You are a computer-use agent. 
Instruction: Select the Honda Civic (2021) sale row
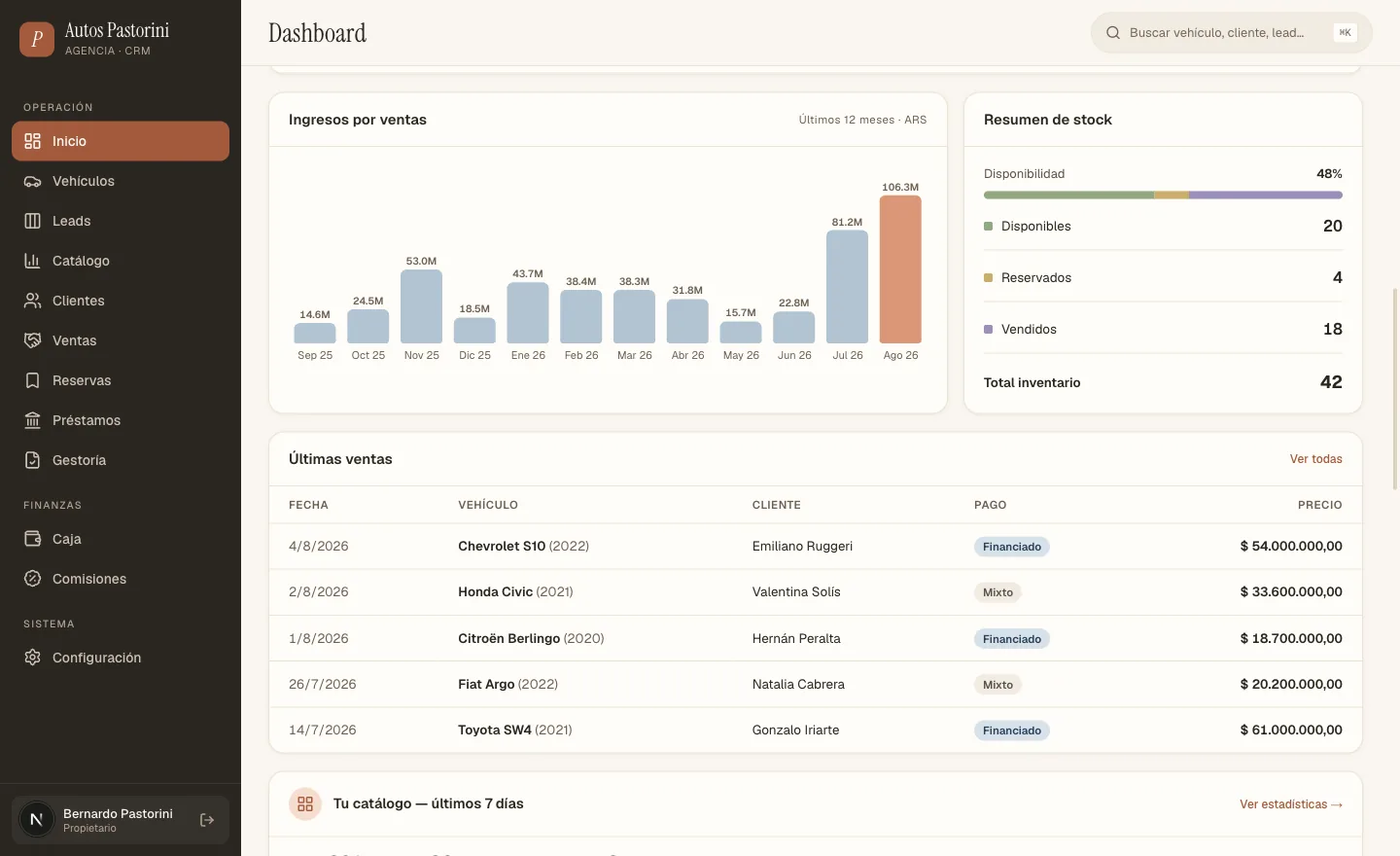[815, 592]
